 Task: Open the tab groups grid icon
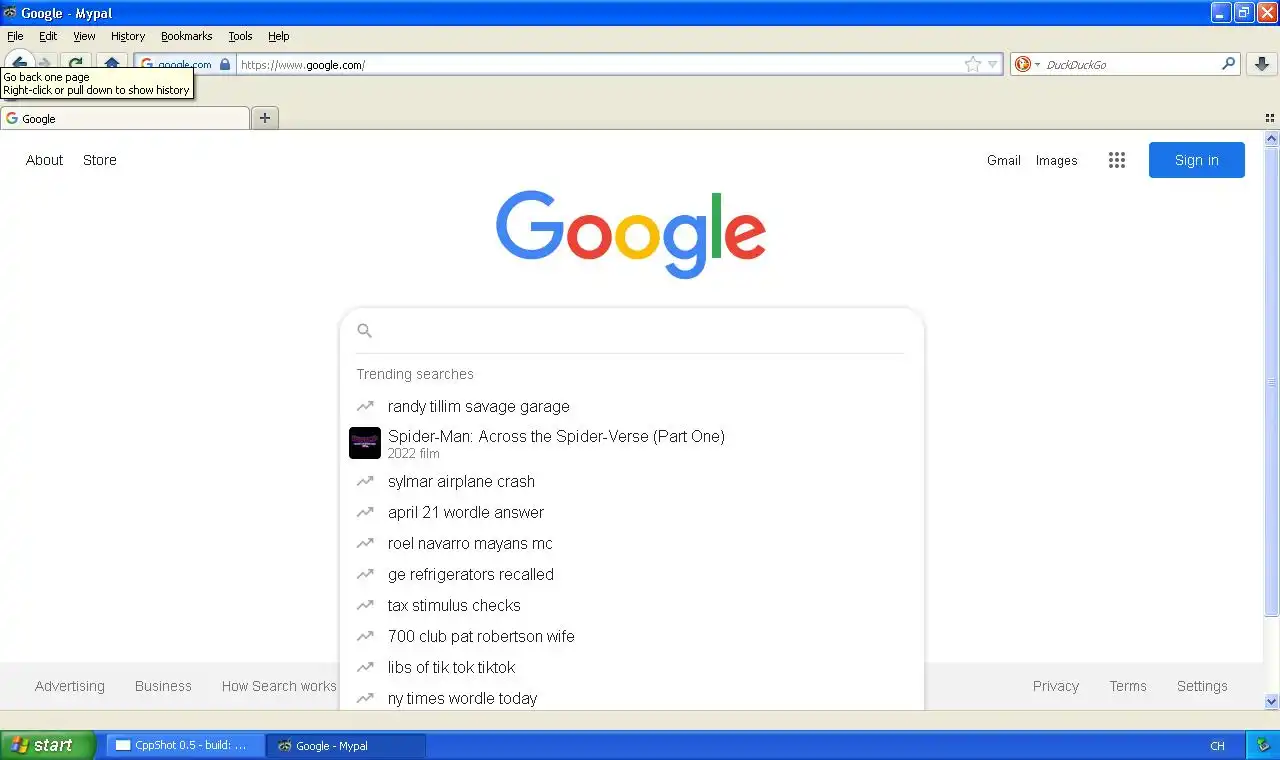(1270, 118)
